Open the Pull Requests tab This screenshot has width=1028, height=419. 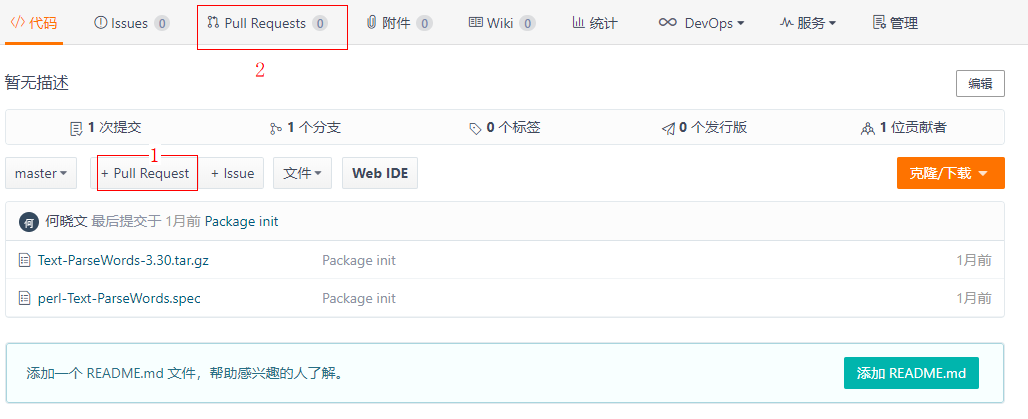click(x=267, y=23)
